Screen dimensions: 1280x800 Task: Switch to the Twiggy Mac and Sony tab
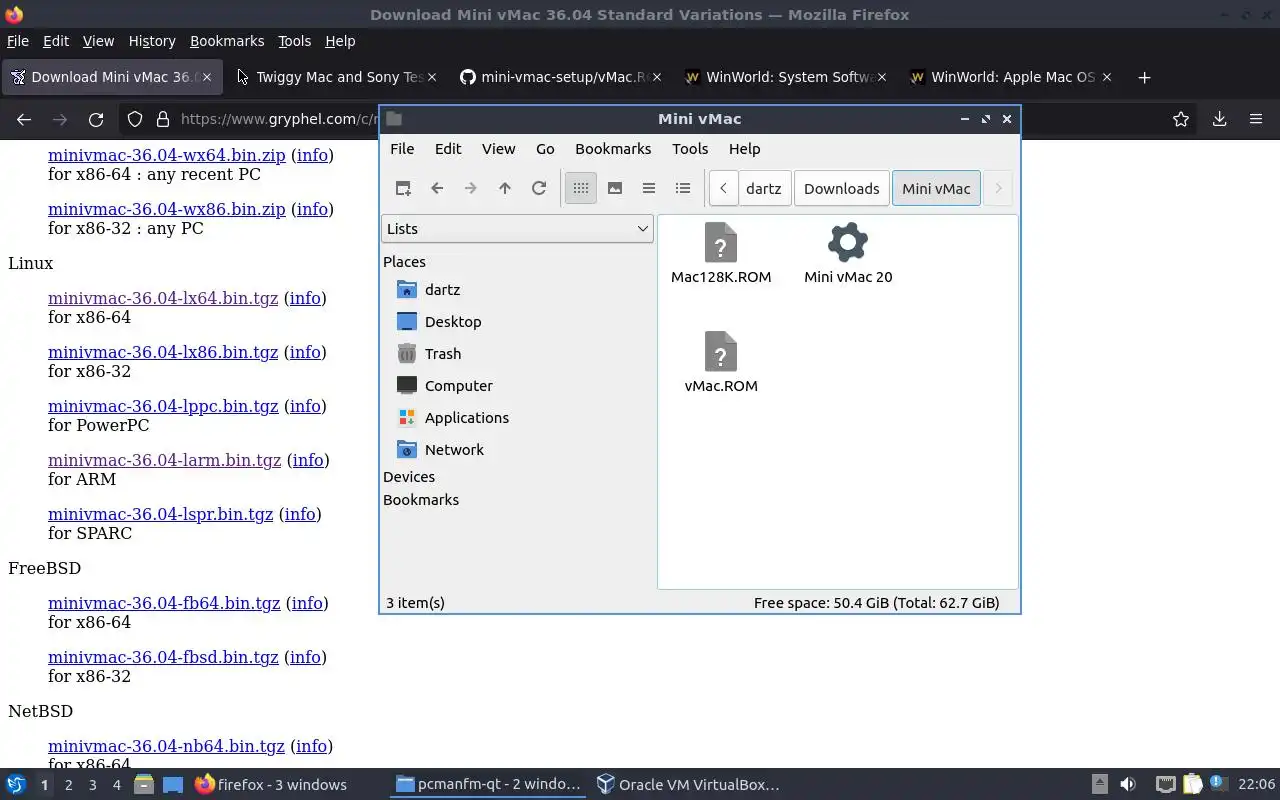[338, 77]
